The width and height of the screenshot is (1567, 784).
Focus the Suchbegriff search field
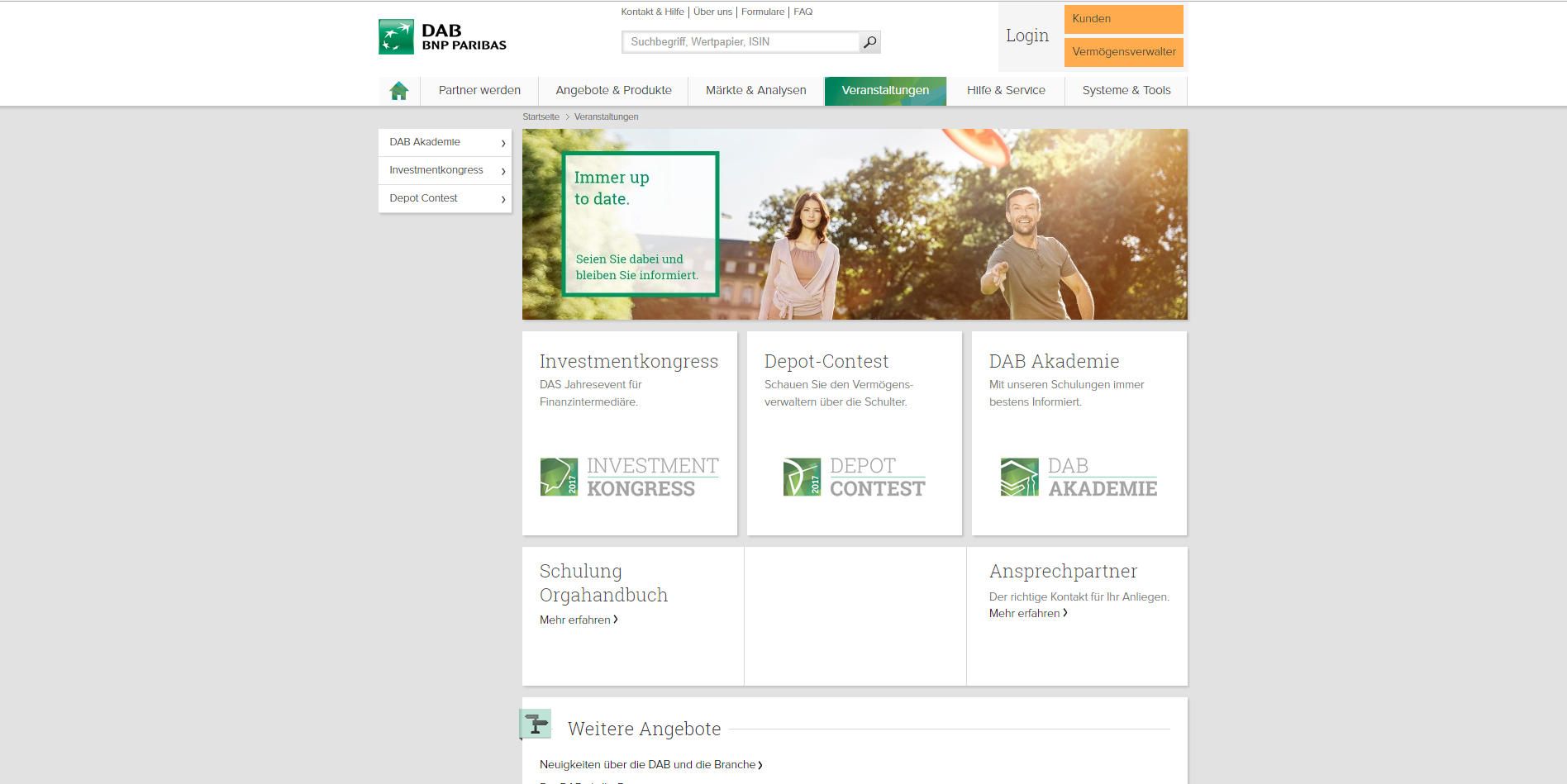point(741,42)
